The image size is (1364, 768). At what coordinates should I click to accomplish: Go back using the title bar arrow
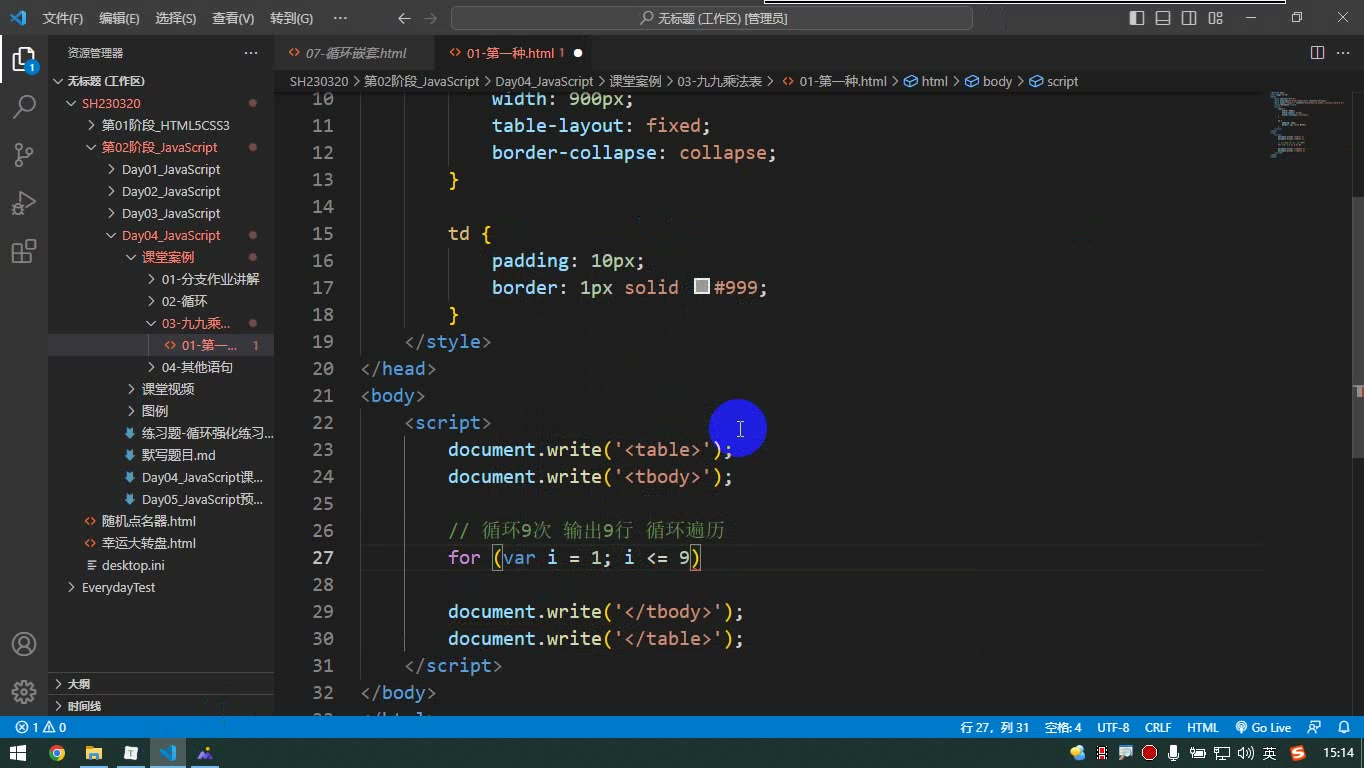[404, 18]
